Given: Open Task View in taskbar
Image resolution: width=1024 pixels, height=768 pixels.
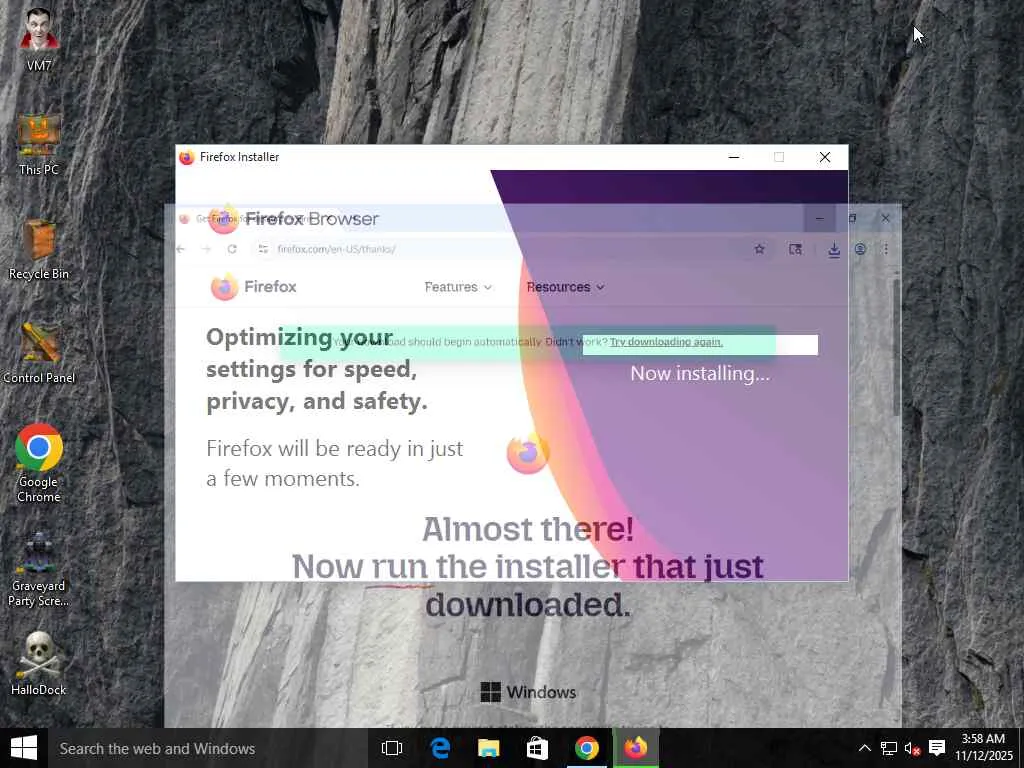Looking at the screenshot, I should 392,748.
